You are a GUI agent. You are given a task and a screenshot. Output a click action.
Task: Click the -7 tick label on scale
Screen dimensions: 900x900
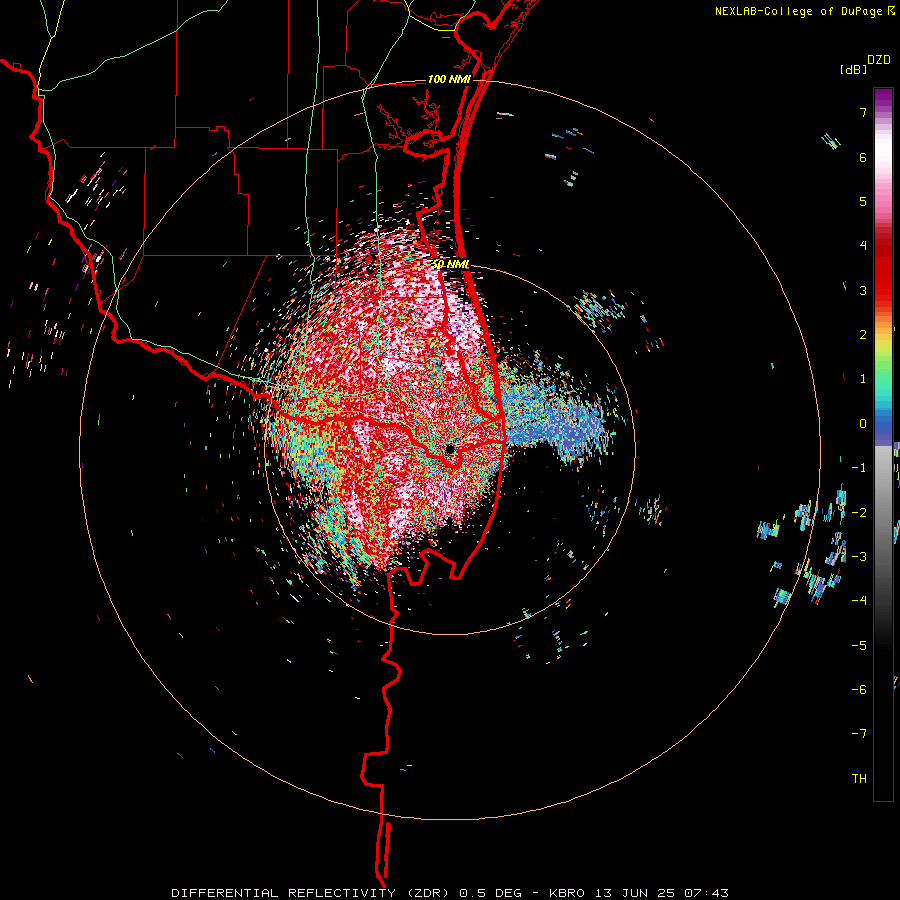859,734
